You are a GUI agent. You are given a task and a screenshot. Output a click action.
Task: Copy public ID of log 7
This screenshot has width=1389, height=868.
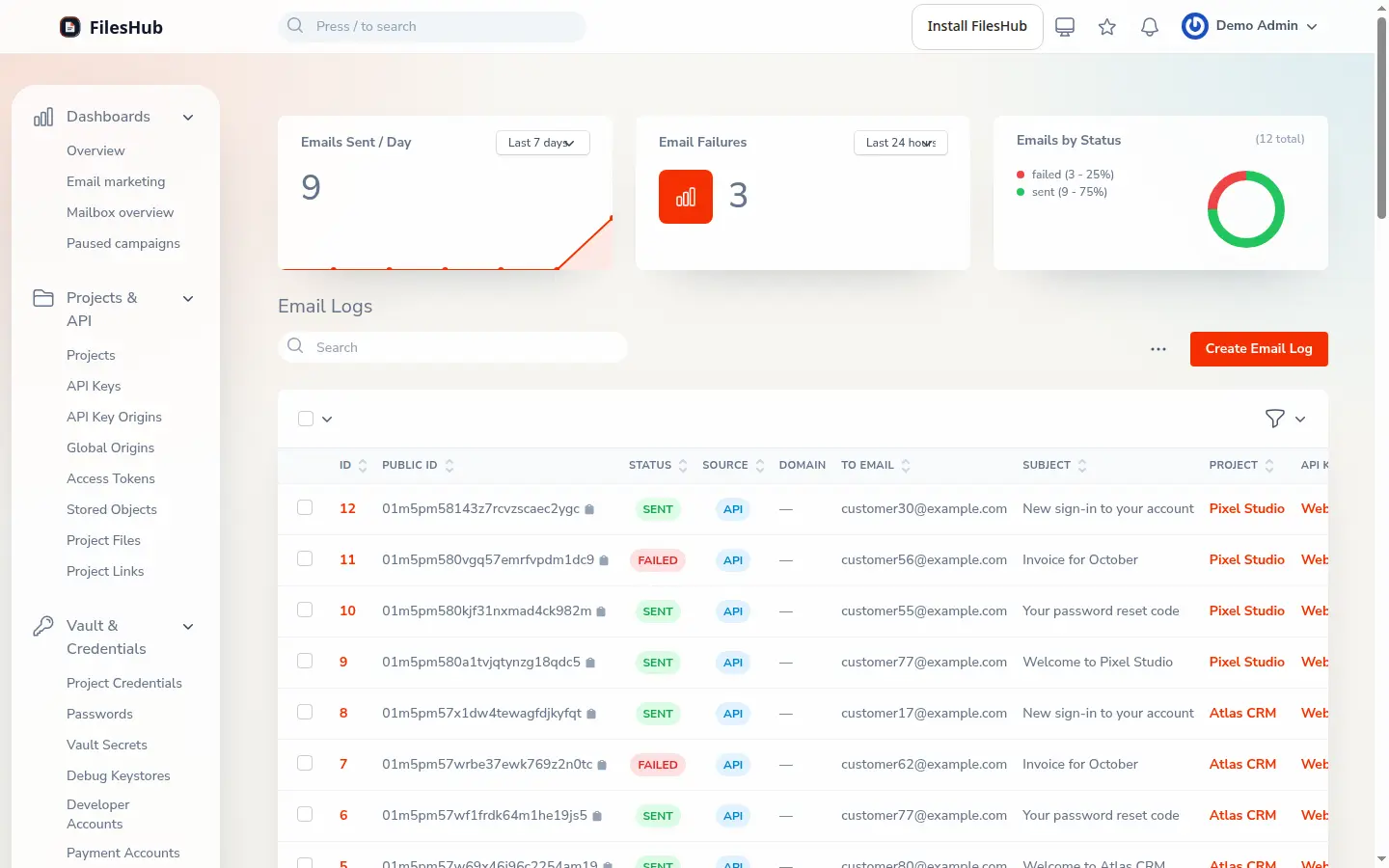(602, 765)
